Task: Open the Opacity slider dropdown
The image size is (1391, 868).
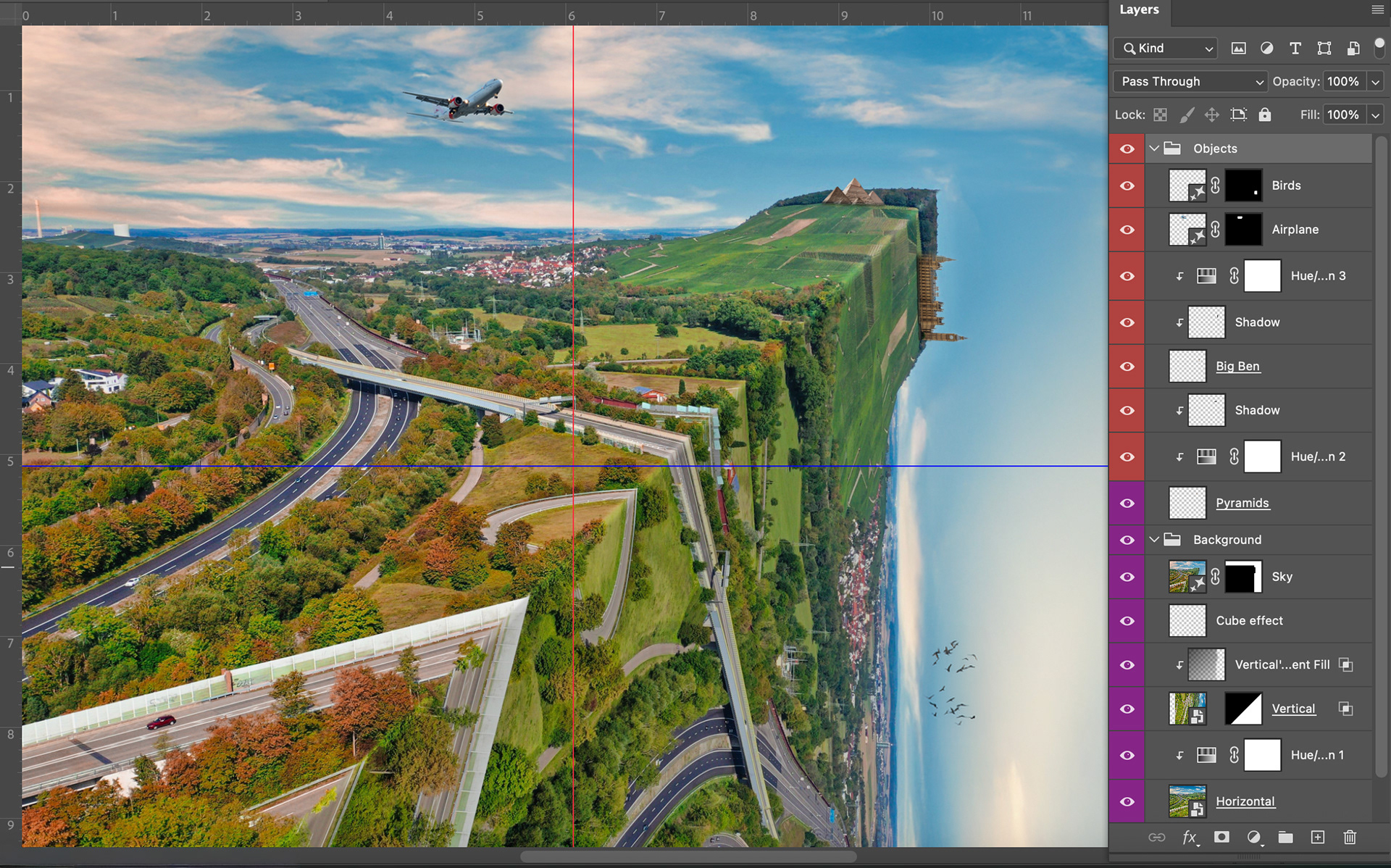Action: pyautogui.click(x=1375, y=82)
